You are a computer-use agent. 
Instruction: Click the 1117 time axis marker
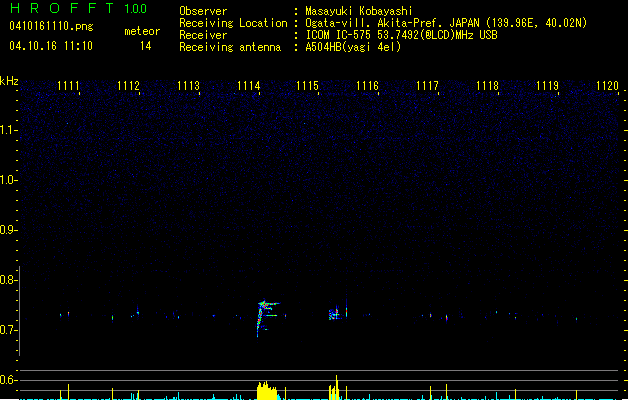click(x=427, y=85)
